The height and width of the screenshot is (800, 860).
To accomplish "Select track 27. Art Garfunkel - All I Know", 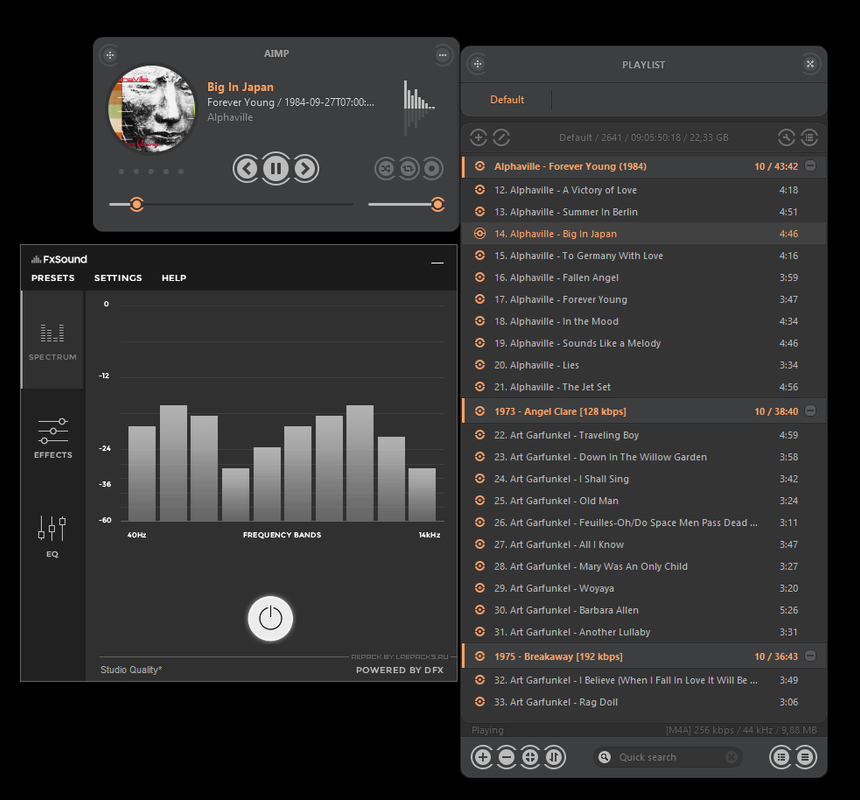I will pos(644,544).
